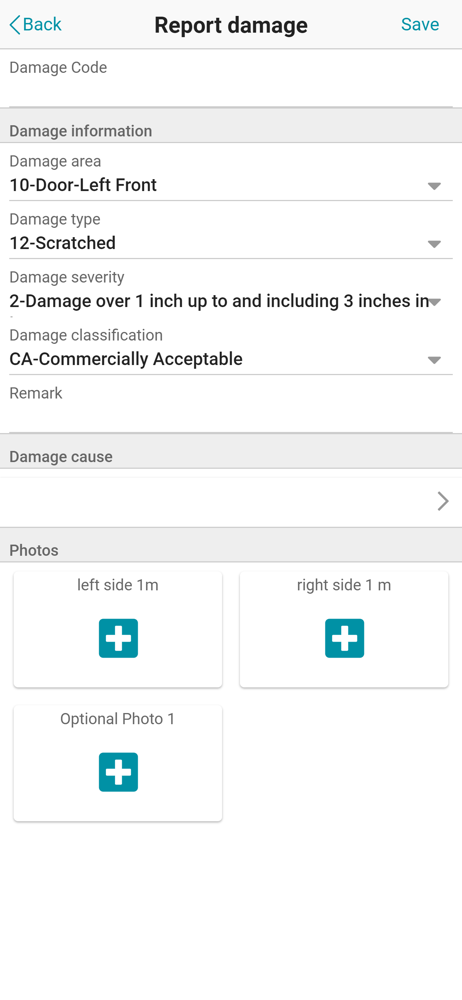Expand the Damage classification dropdown arrow
Viewport: 462px width, 1000px height.
coord(435,360)
